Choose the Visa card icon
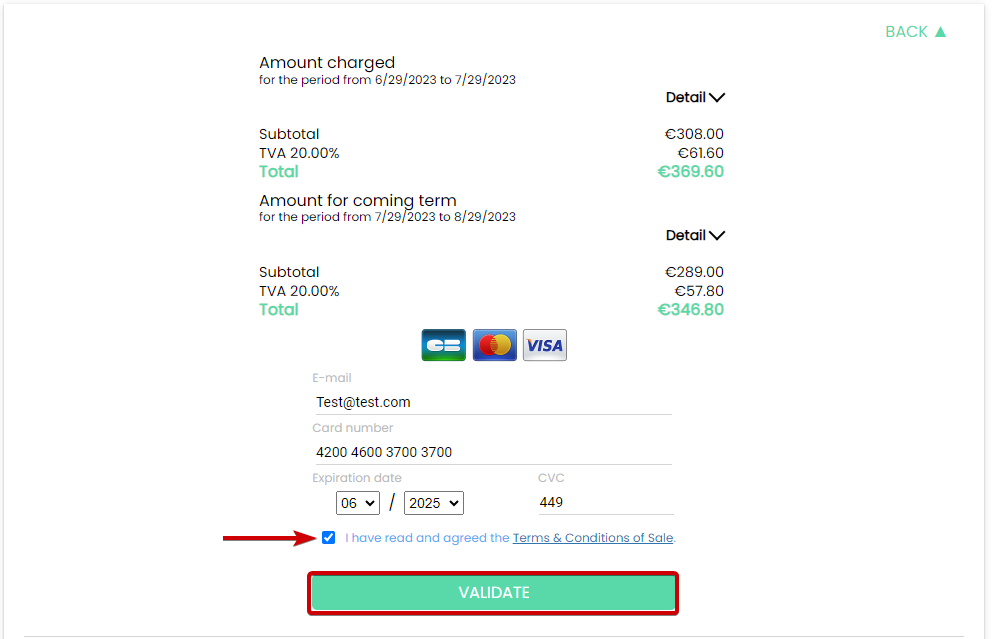 click(x=545, y=345)
